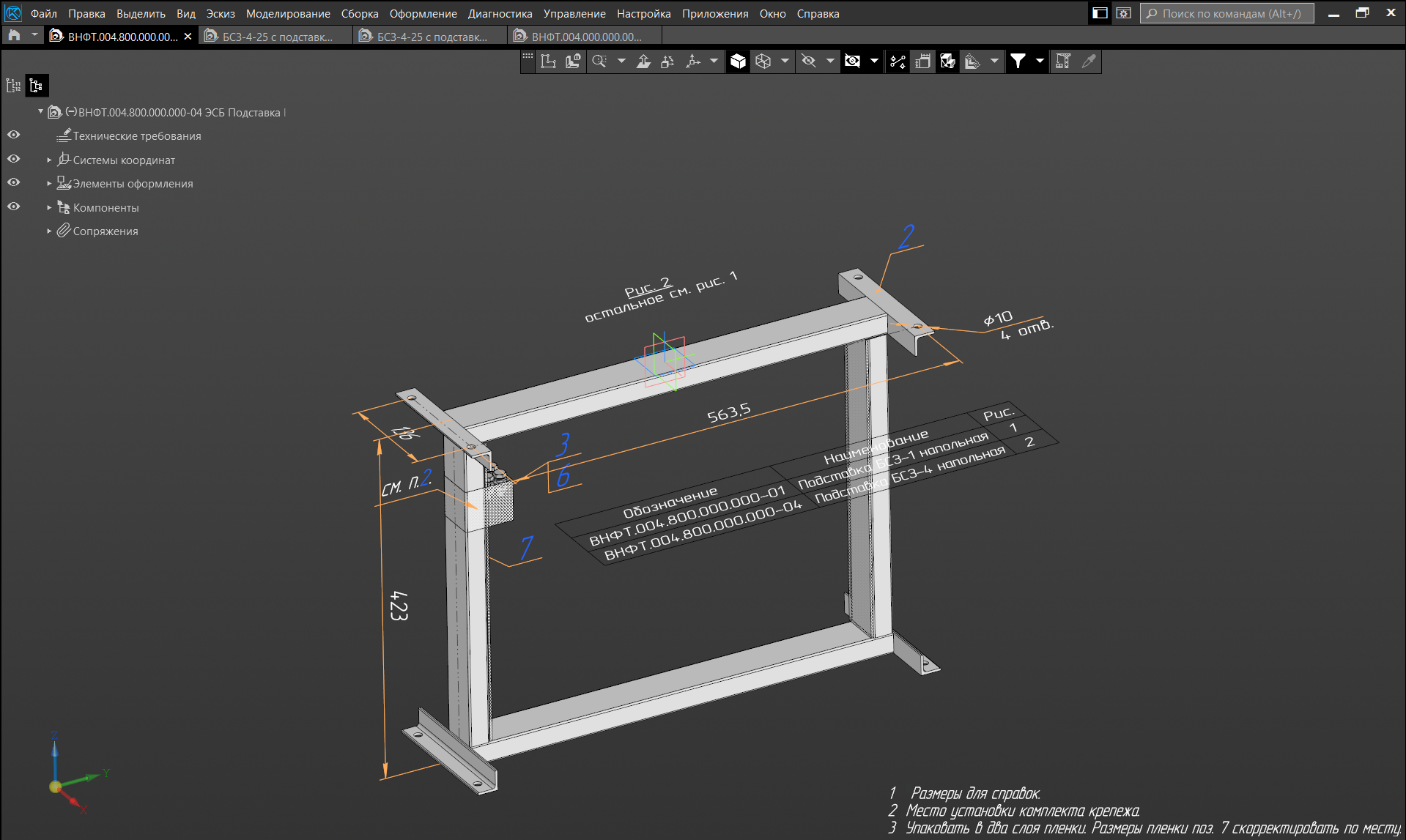The width and height of the screenshot is (1406, 840).
Task: Toggle eye icon next to Компоненты
Action: coord(13,207)
